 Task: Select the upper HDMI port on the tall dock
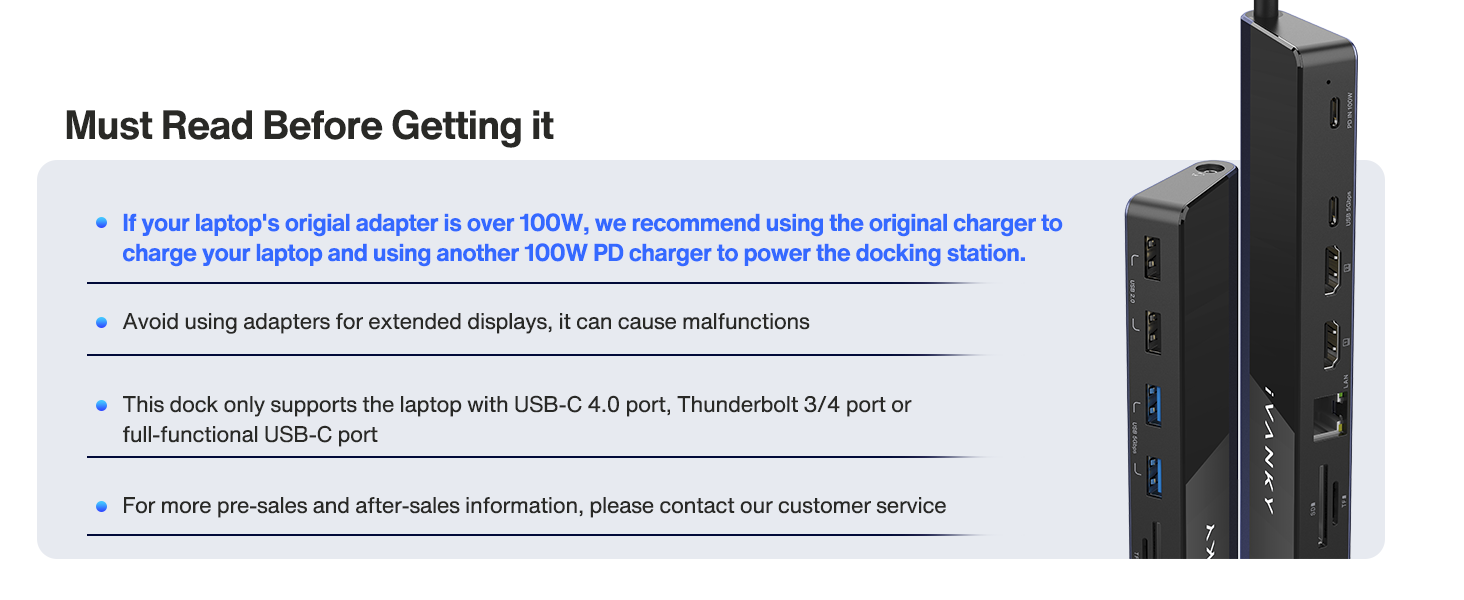[1332, 271]
